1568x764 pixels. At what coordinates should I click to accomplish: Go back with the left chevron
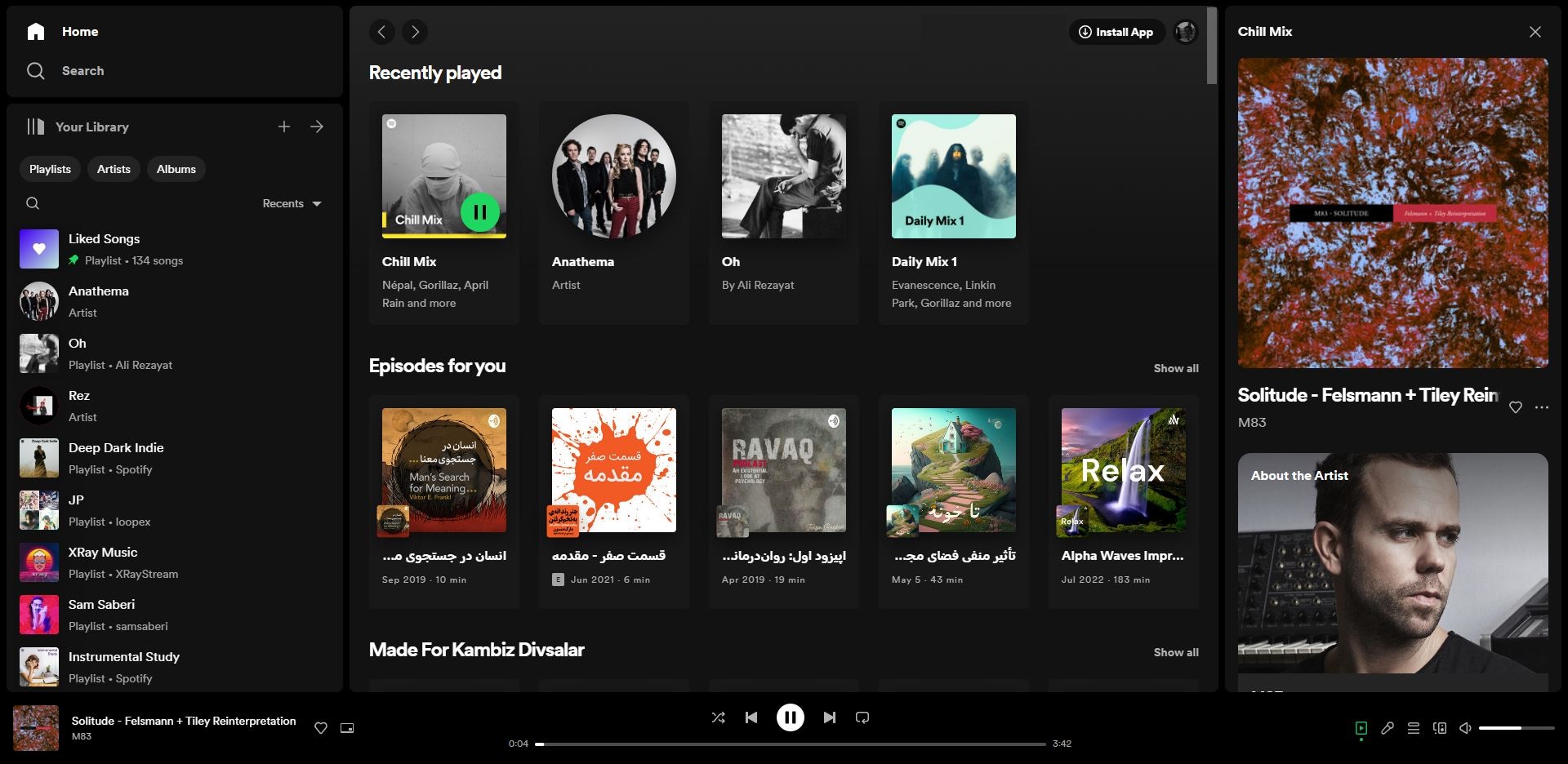[381, 32]
